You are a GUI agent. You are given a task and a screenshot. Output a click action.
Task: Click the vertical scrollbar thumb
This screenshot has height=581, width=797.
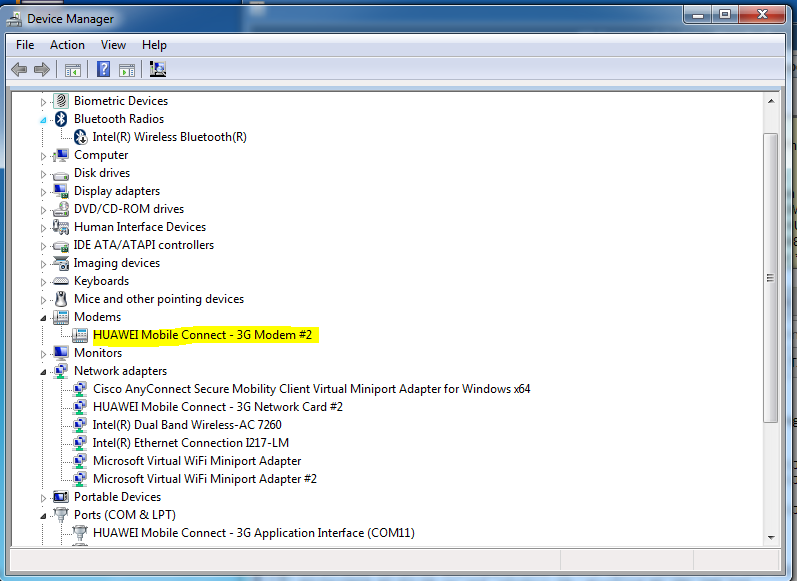pyautogui.click(x=771, y=278)
